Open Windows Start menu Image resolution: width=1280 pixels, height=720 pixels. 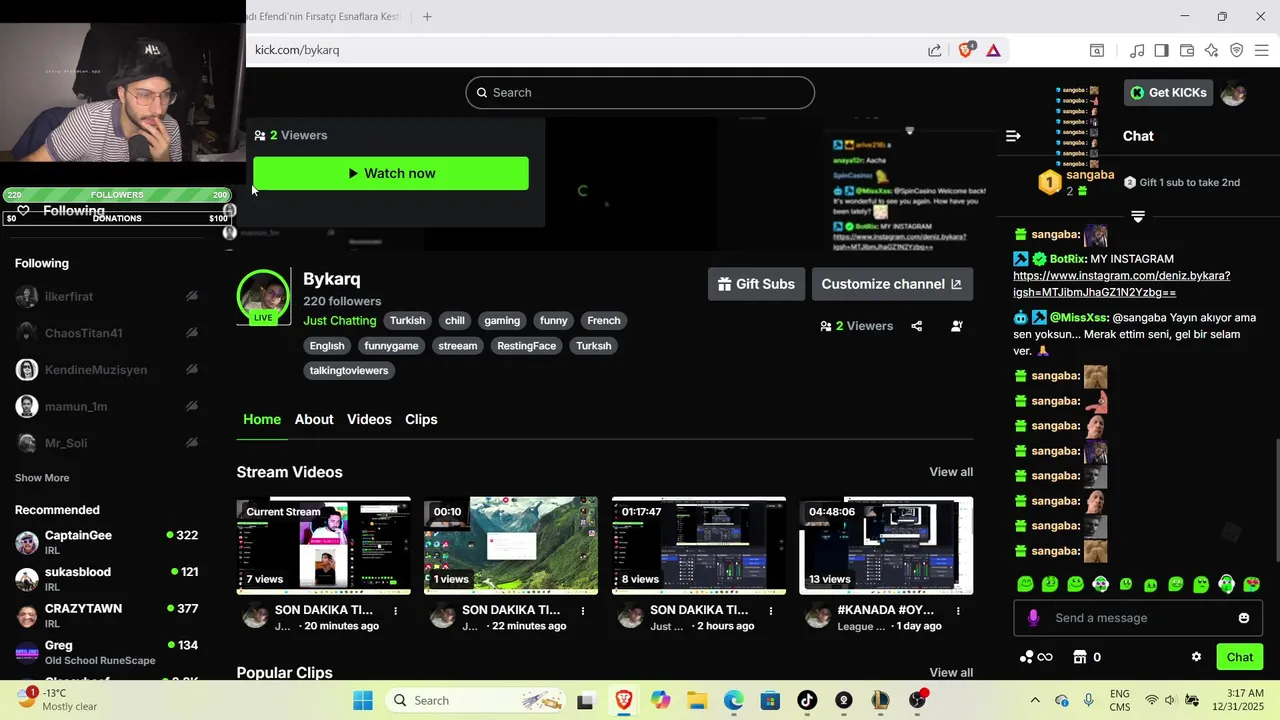[x=362, y=700]
